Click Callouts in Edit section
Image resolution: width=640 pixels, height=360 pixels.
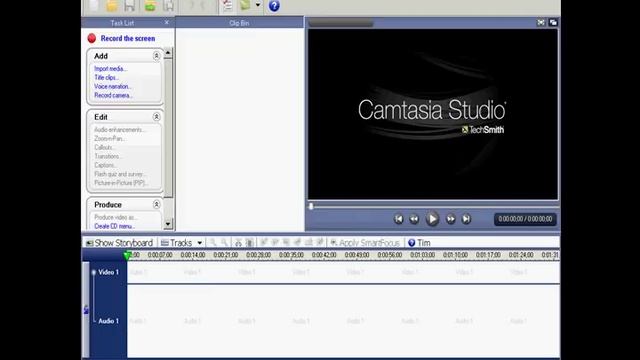[x=104, y=147]
